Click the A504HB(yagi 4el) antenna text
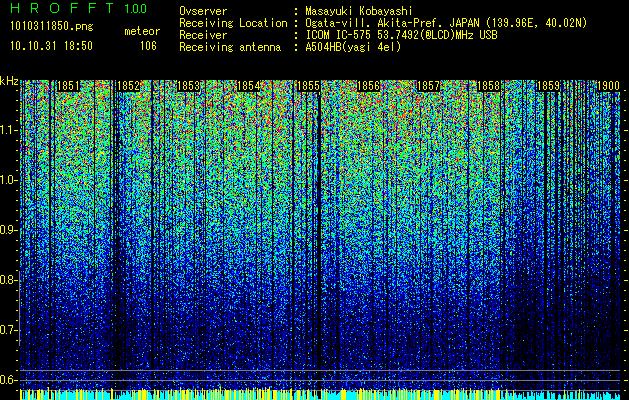The width and height of the screenshot is (629, 400). [353, 47]
